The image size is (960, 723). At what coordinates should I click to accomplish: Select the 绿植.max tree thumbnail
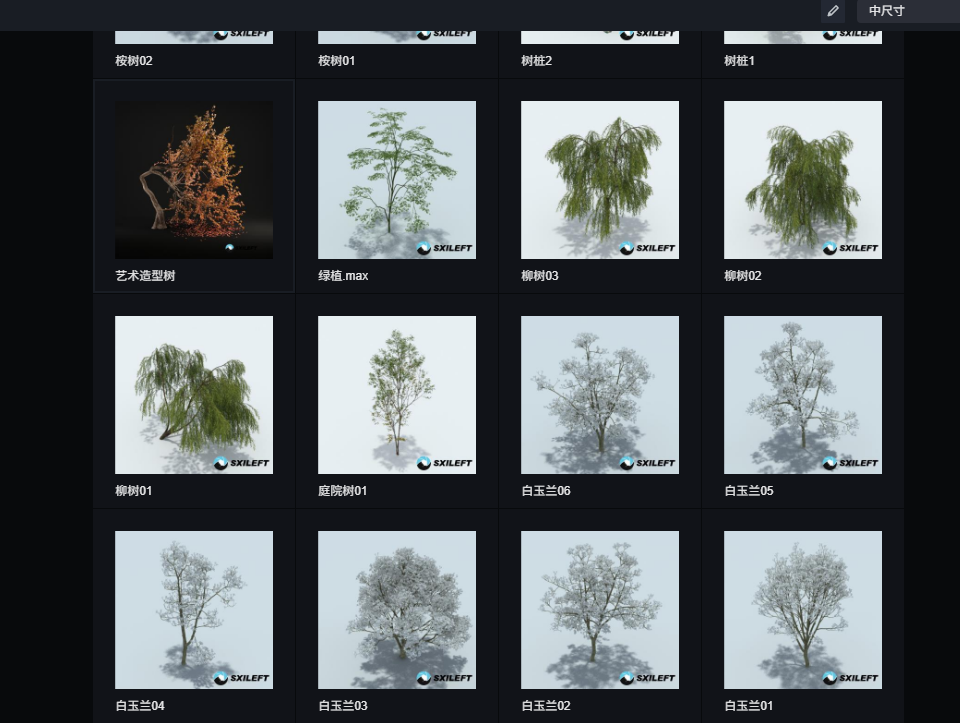coord(397,180)
